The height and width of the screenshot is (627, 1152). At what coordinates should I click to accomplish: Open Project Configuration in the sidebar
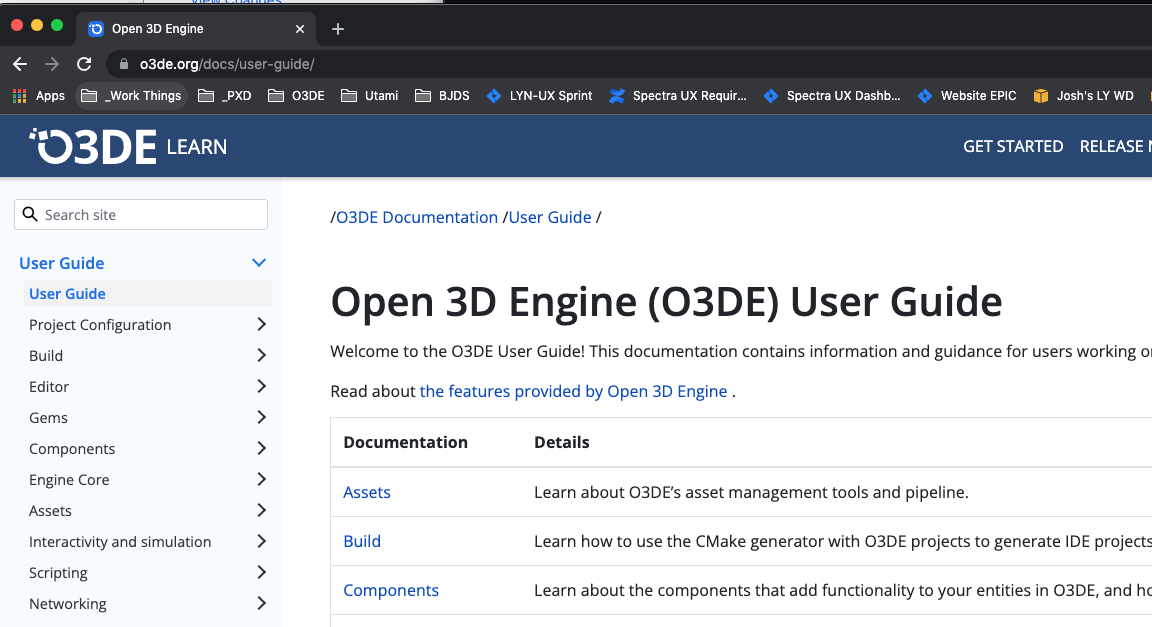coord(100,325)
